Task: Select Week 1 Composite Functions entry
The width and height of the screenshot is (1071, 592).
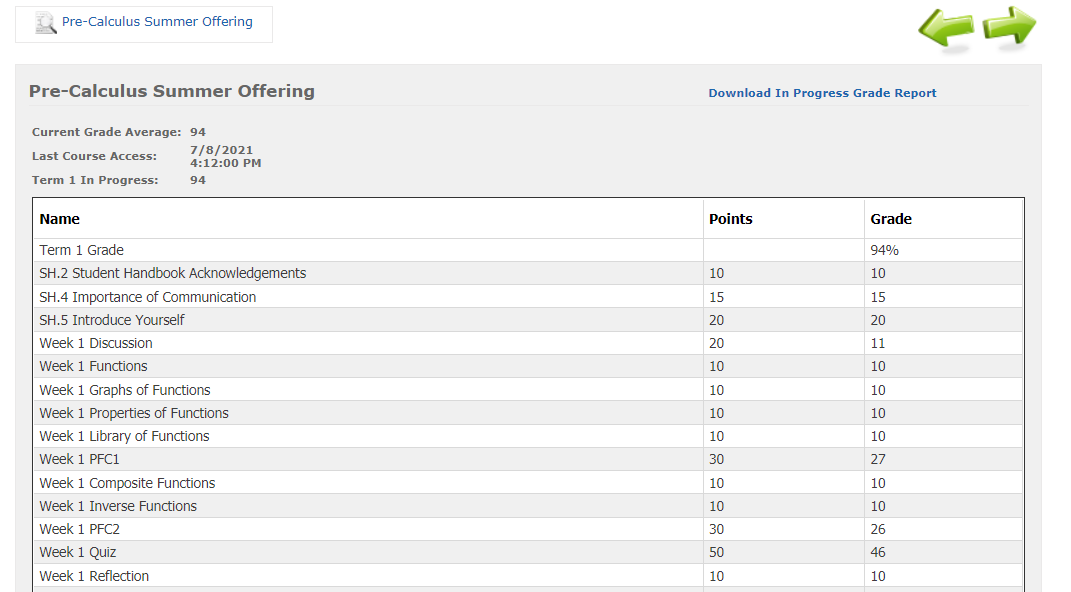Action: pyautogui.click(x=127, y=483)
